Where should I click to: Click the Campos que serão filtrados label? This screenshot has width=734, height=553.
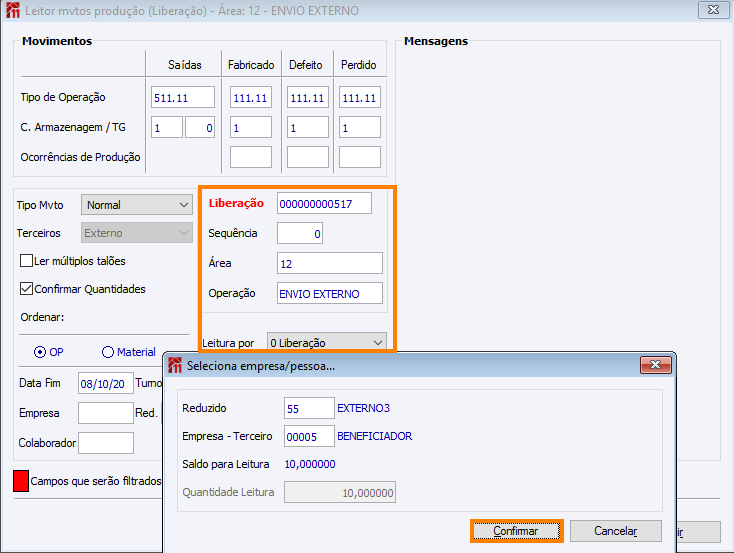click(96, 481)
